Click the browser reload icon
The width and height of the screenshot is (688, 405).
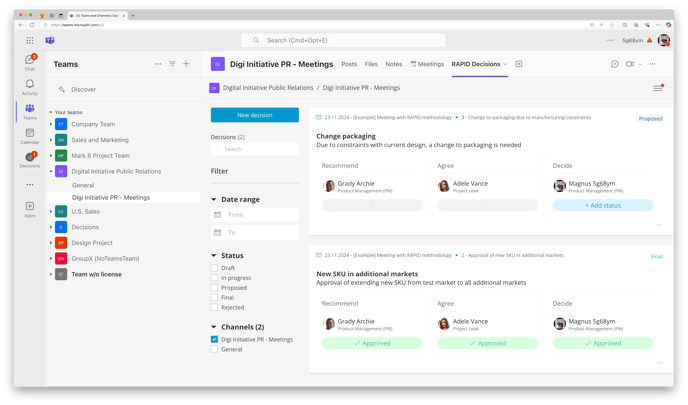pyautogui.click(x=32, y=25)
